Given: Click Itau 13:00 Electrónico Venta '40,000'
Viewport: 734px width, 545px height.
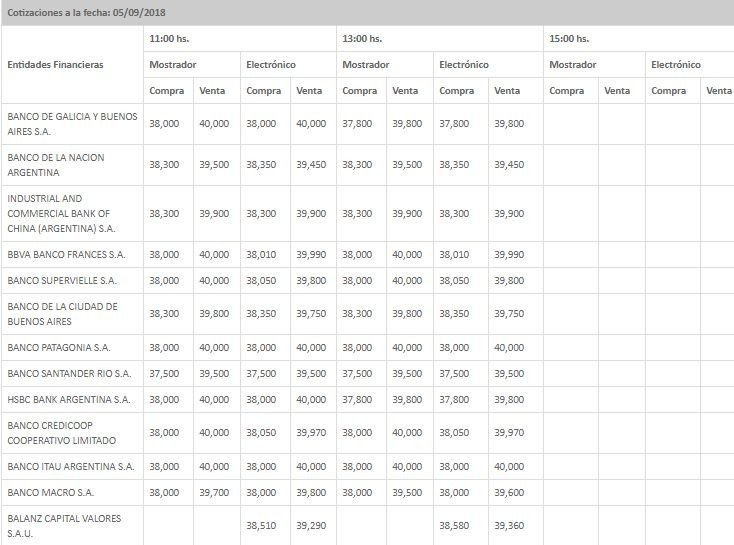Looking at the screenshot, I should [x=509, y=466].
